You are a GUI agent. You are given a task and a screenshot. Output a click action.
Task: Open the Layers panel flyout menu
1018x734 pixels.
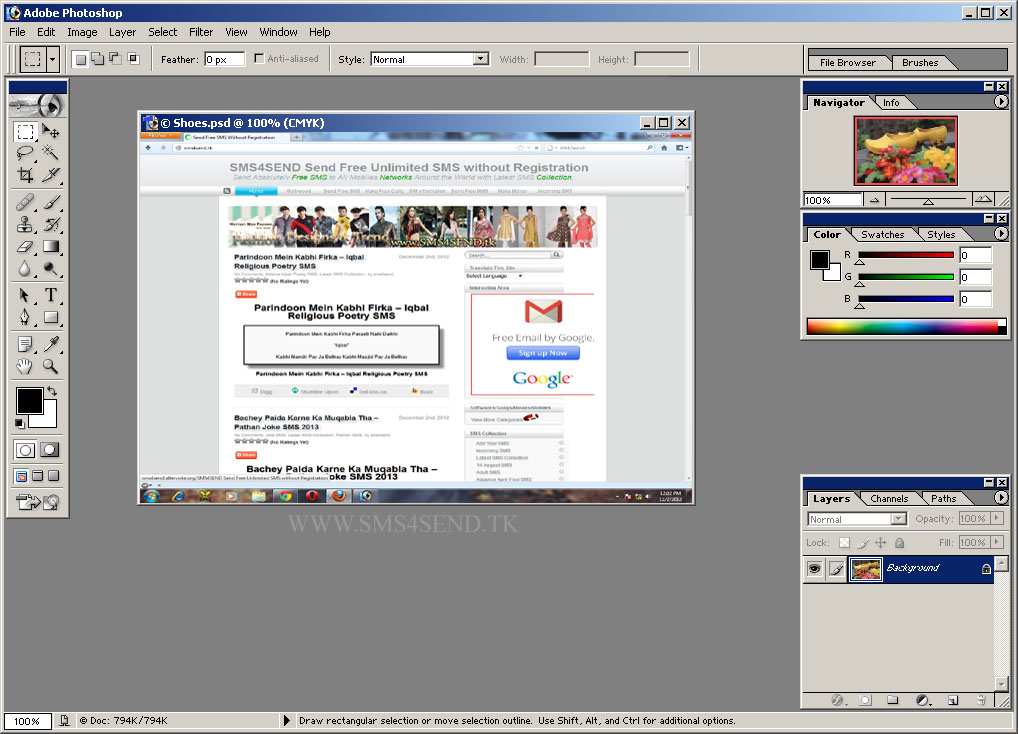click(x=1001, y=498)
